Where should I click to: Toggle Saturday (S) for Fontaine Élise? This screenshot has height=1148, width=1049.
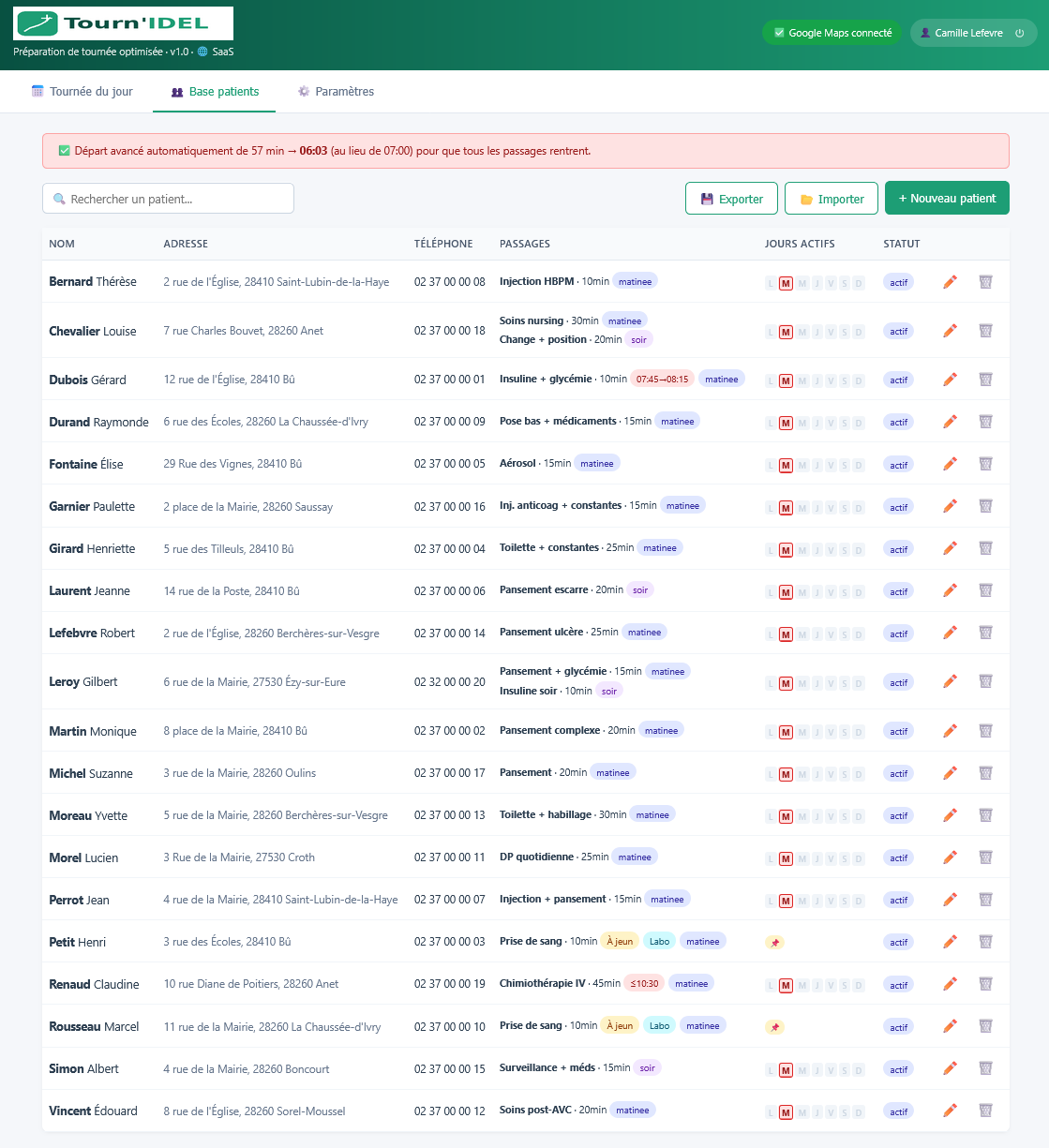(845, 465)
